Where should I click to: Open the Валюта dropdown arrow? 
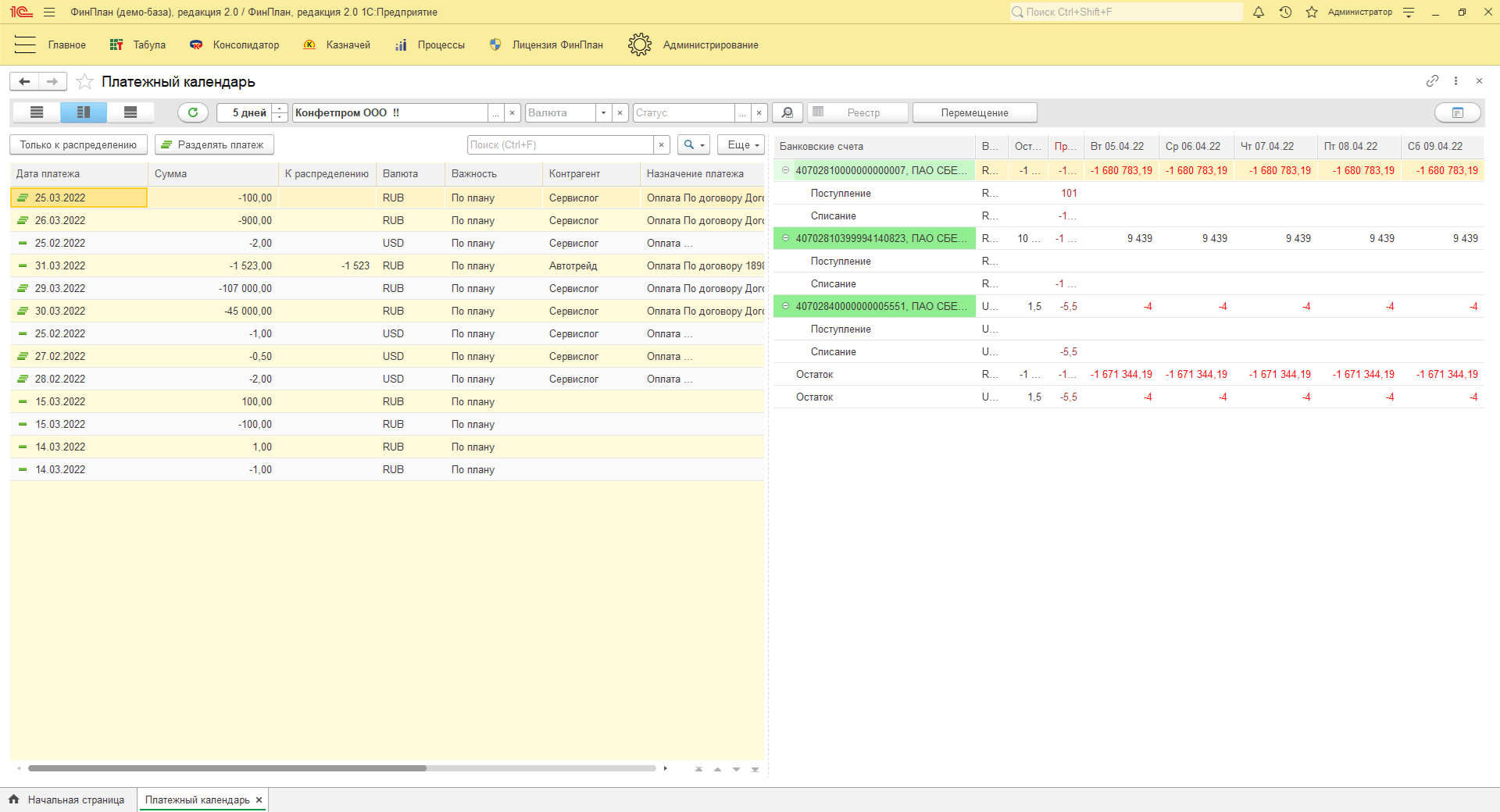point(603,112)
